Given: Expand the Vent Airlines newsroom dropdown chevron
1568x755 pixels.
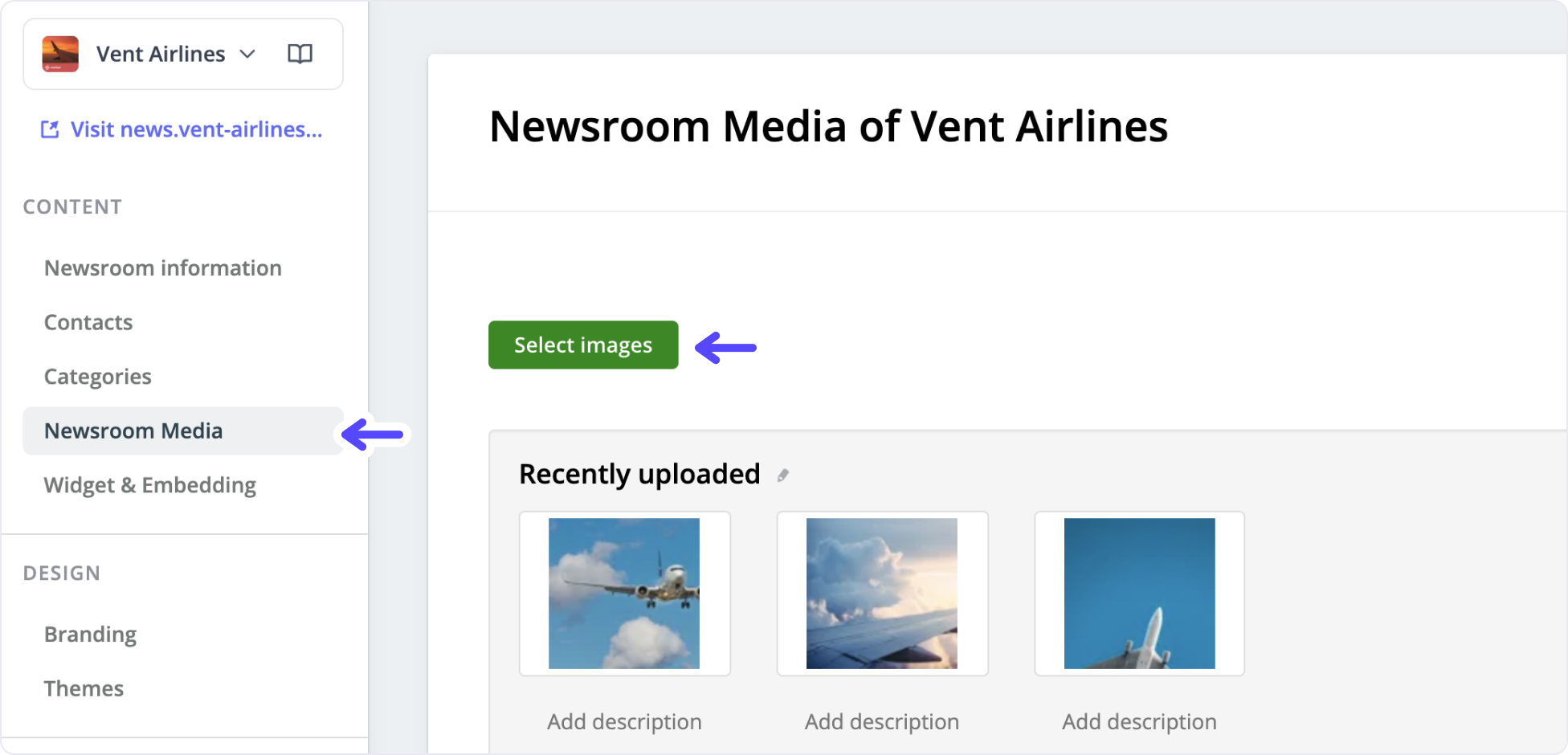Looking at the screenshot, I should tap(247, 54).
